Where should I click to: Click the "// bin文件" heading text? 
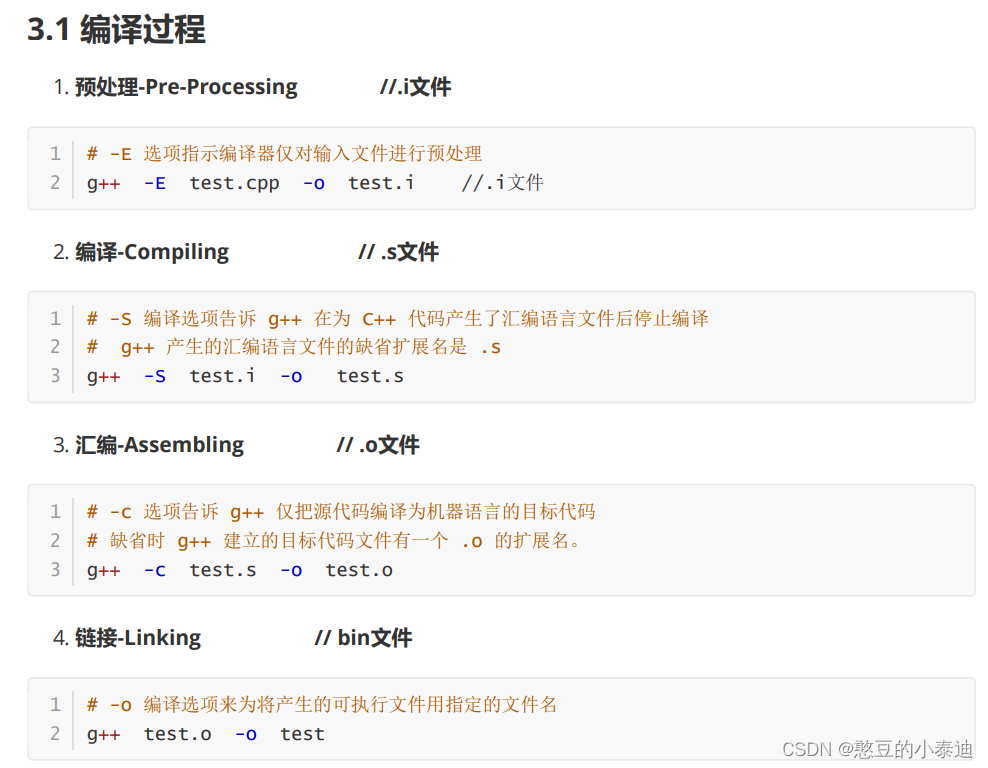click(x=364, y=638)
